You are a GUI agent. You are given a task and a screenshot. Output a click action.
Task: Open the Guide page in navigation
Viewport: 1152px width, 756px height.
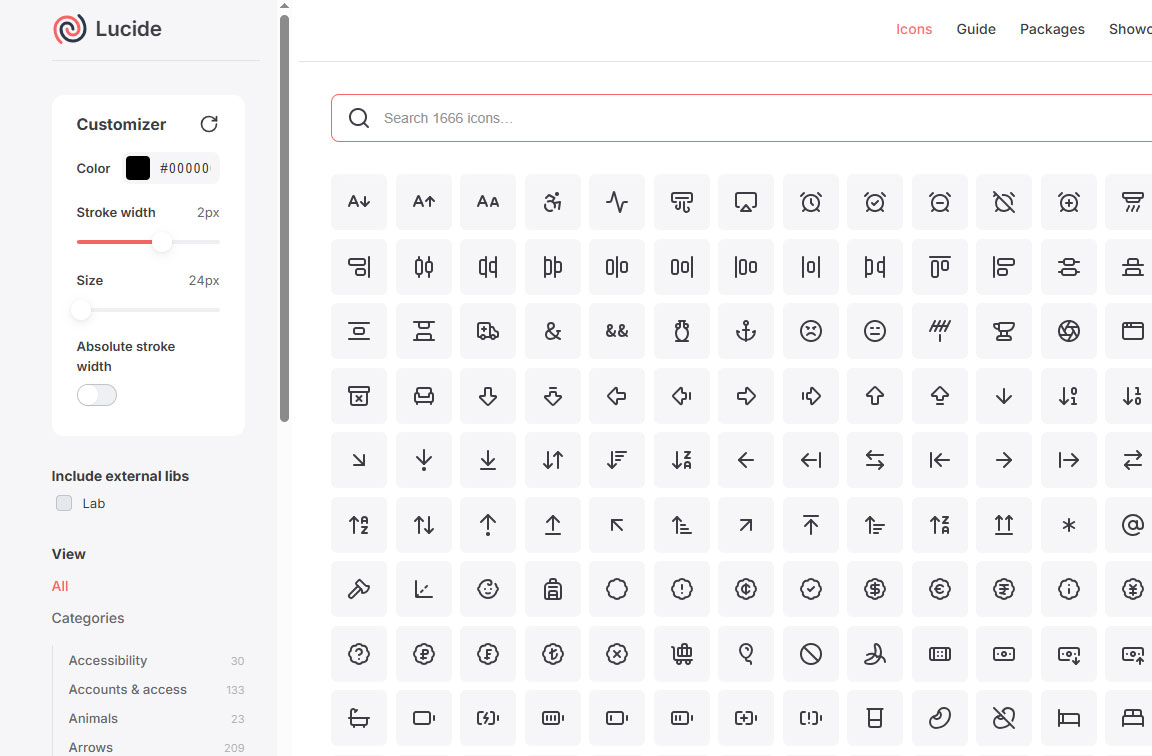coord(975,29)
